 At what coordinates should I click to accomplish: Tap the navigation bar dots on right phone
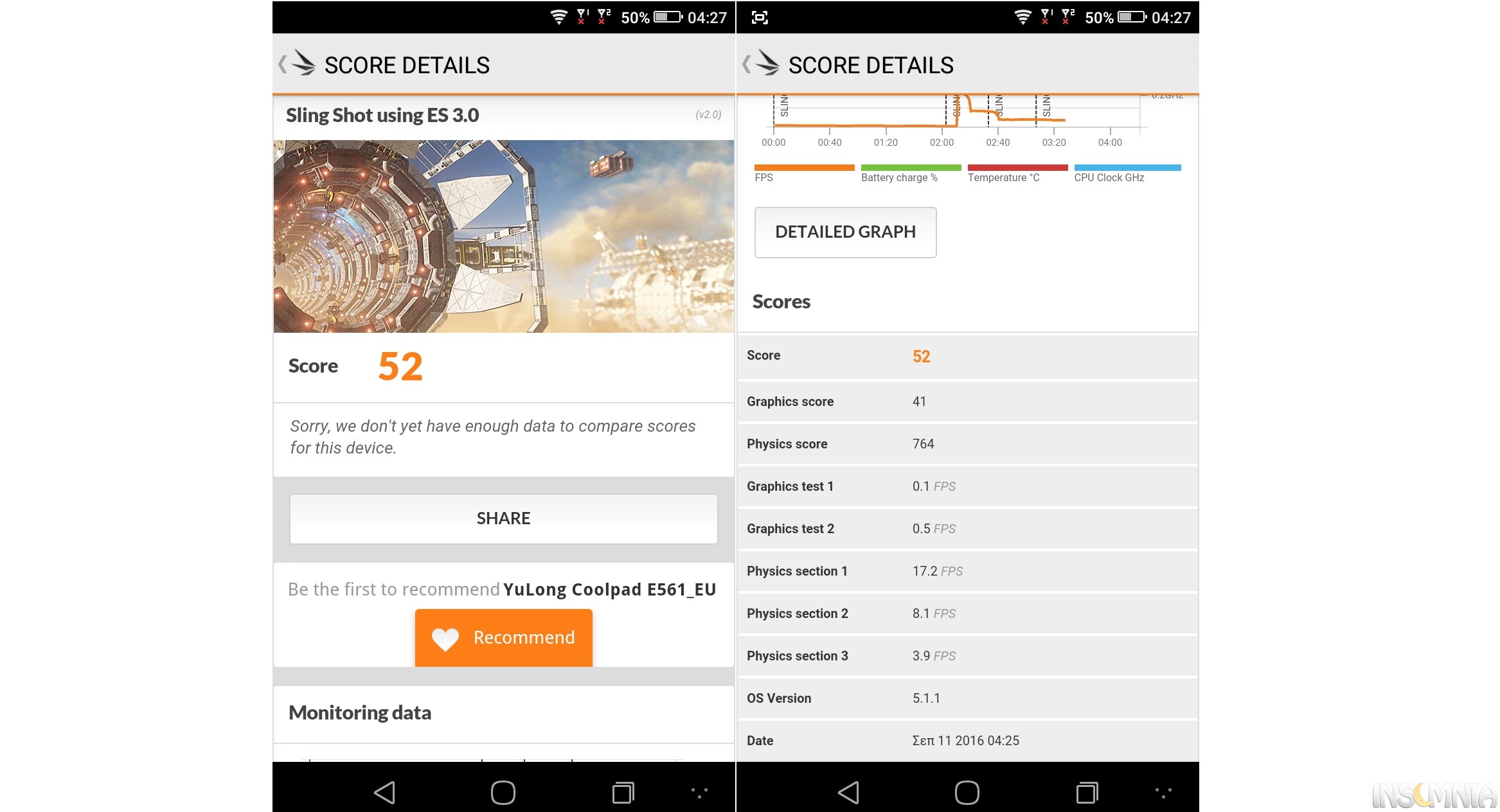click(x=1163, y=792)
